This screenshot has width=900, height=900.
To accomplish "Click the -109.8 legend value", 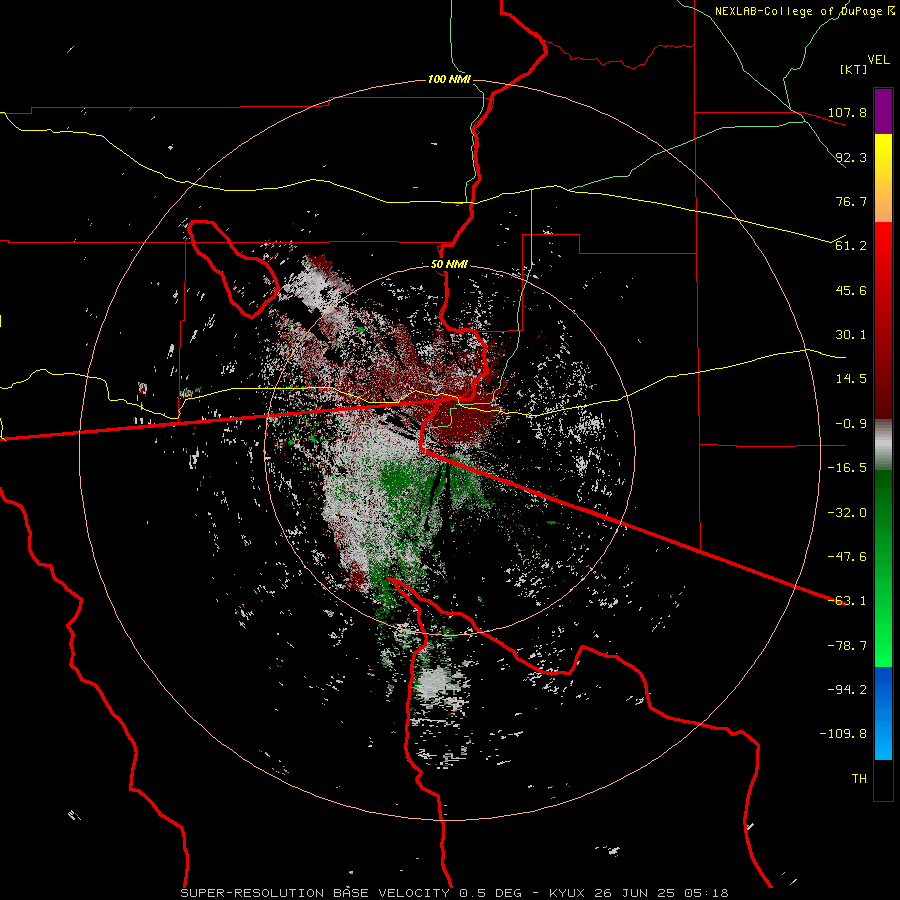I will (843, 734).
